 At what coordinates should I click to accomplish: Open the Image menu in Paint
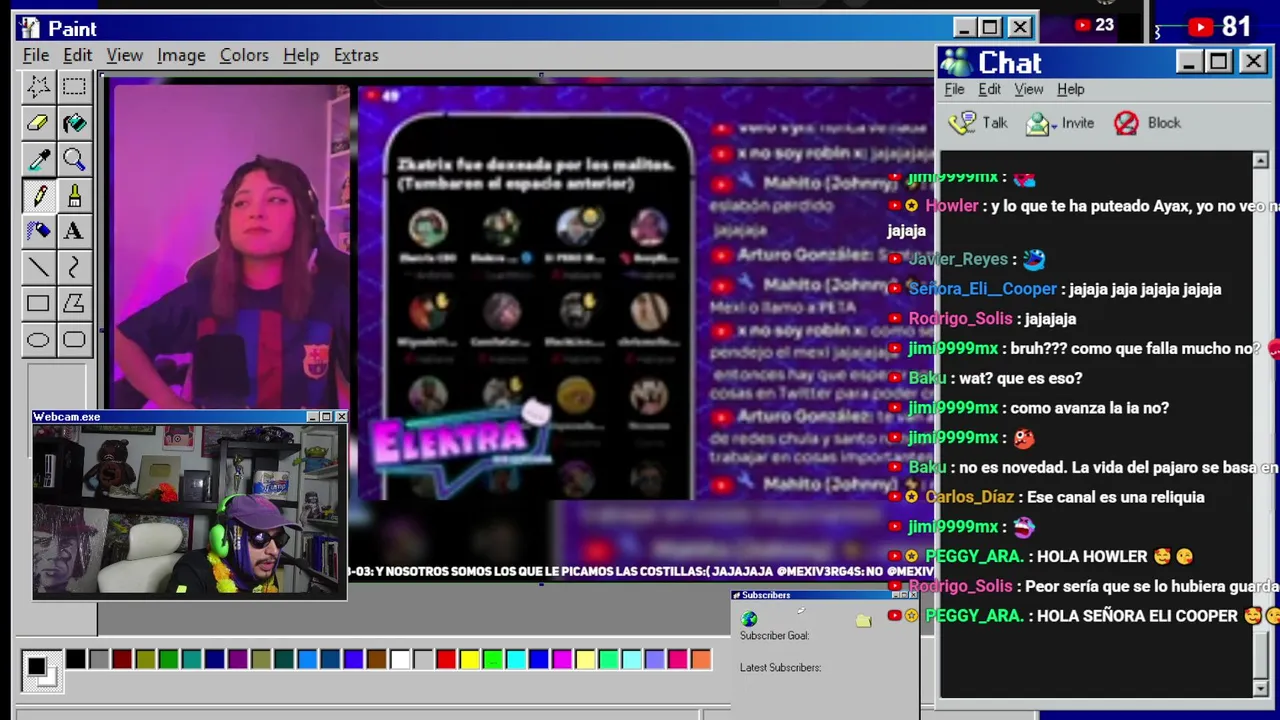pos(181,55)
